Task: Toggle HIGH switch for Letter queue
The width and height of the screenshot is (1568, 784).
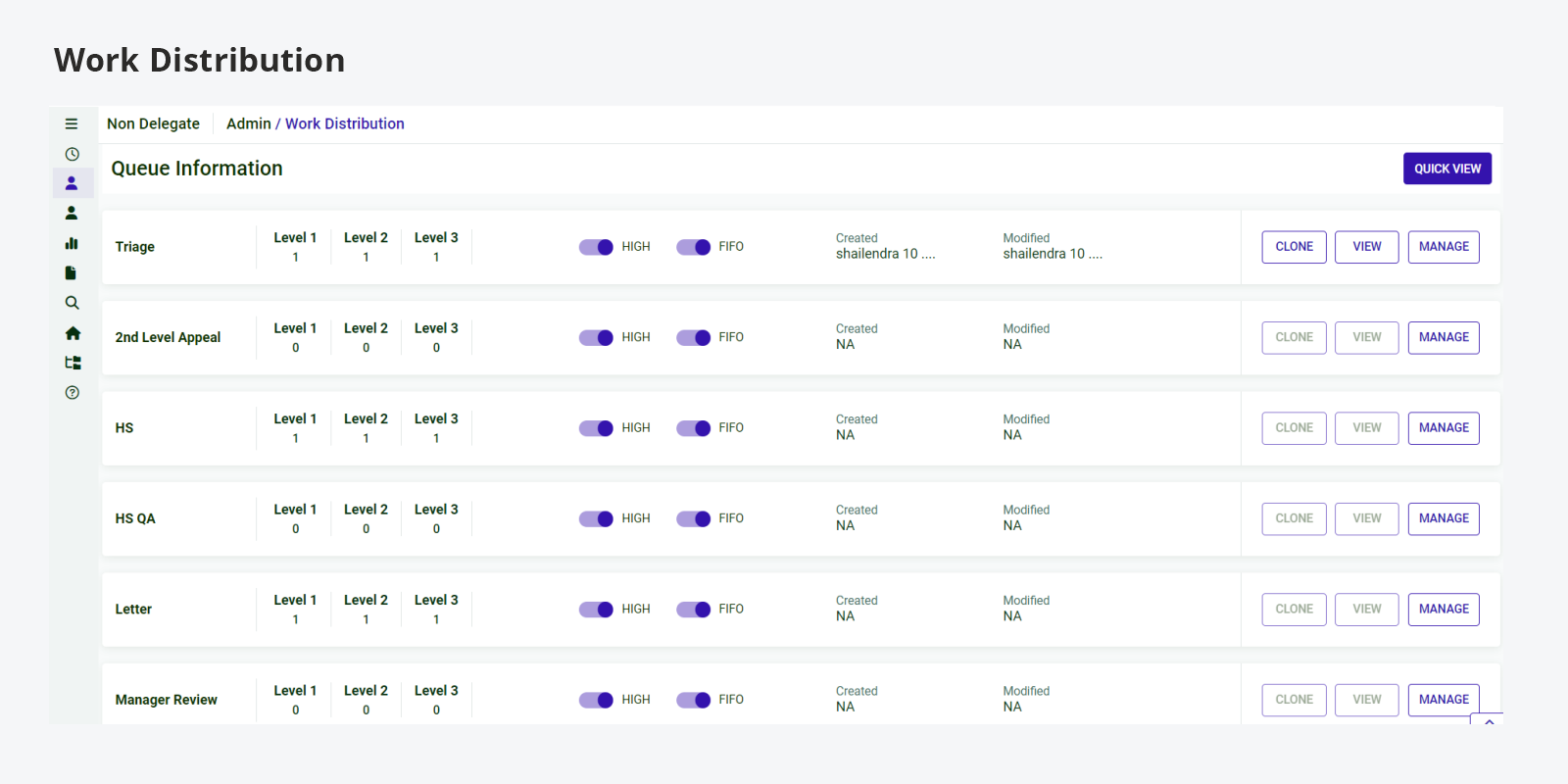Action: click(x=596, y=610)
